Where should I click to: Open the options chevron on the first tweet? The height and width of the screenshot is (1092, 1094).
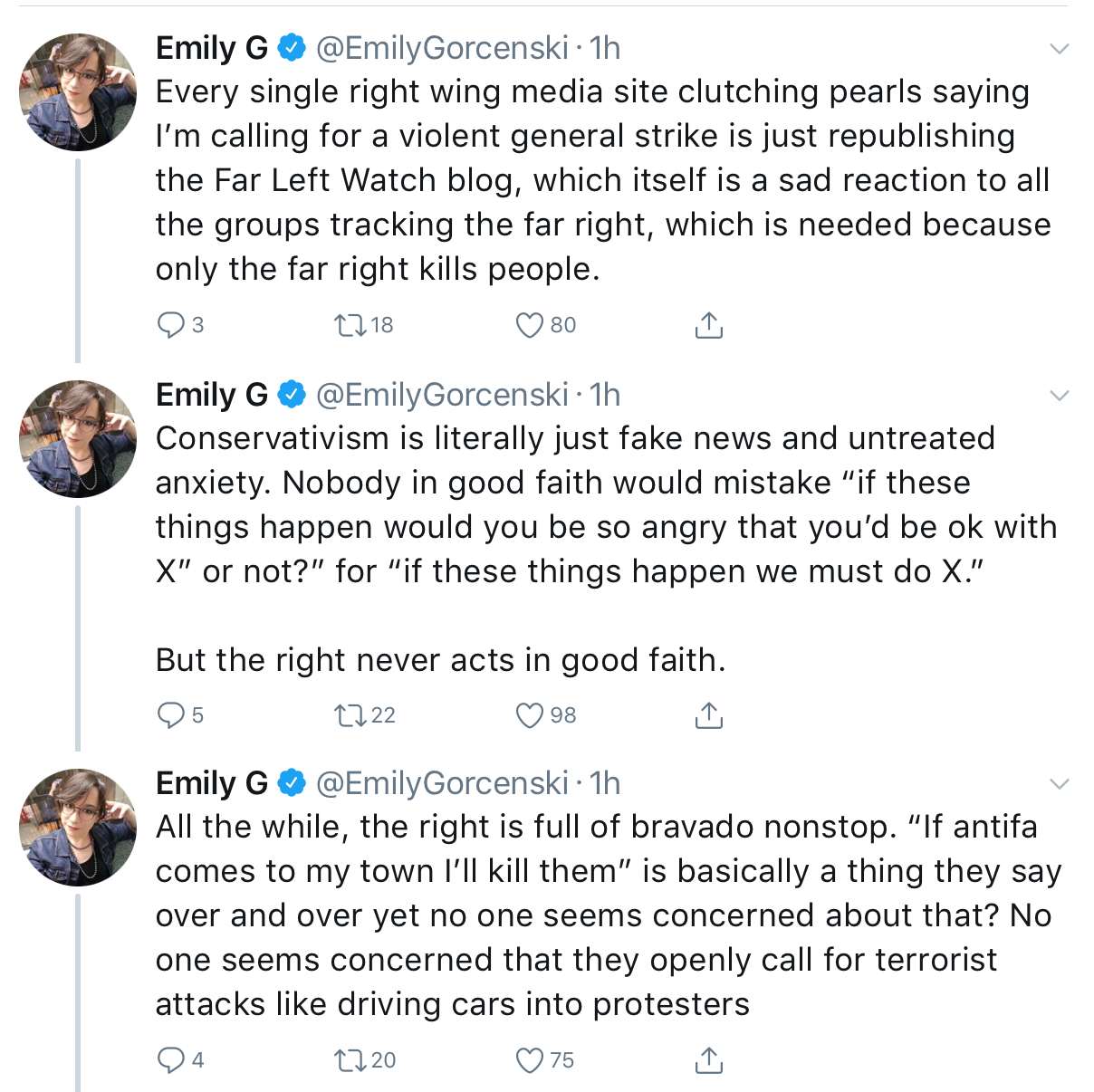pos(1059,49)
